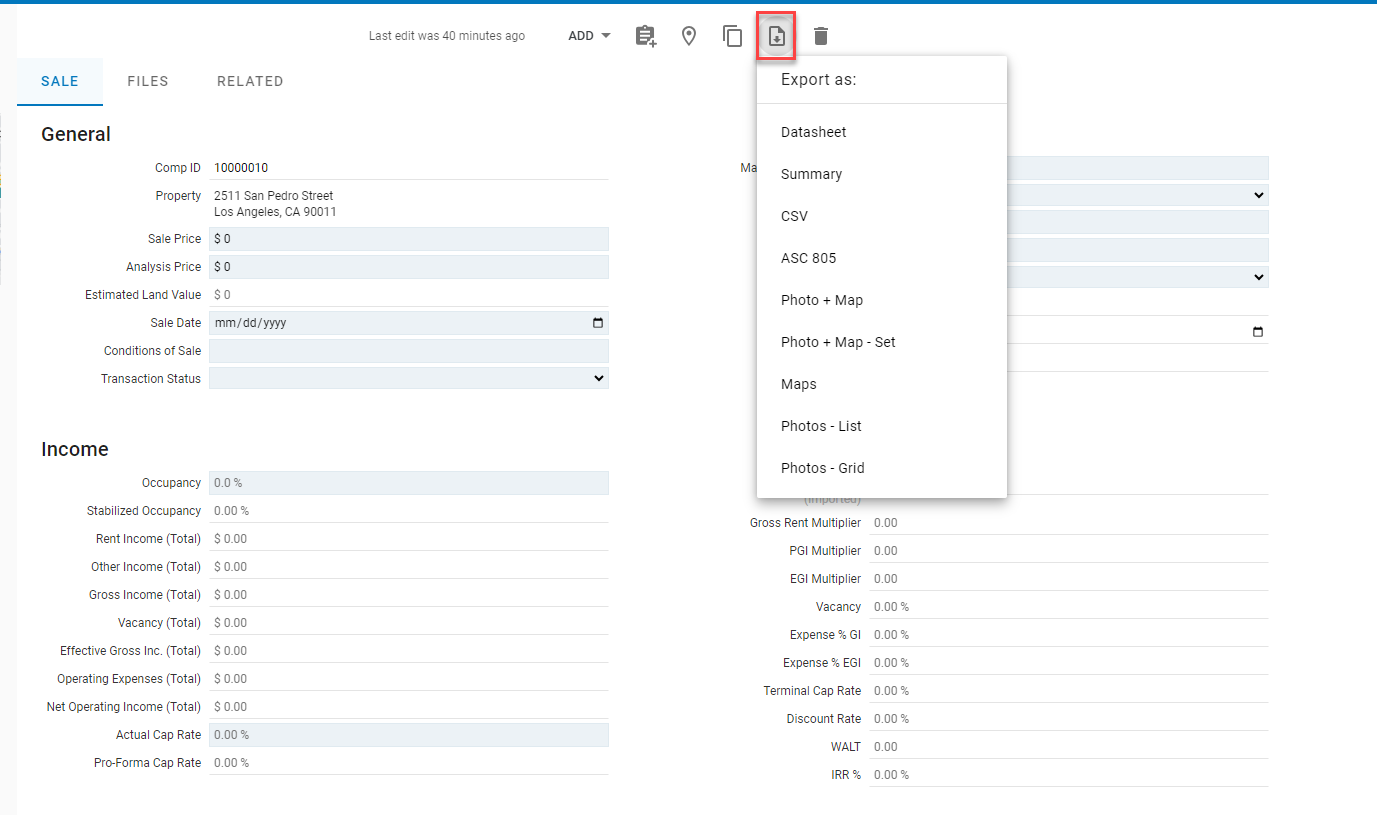Image resolution: width=1377 pixels, height=815 pixels.
Task: Click the Pro-Forma Cap Rate value
Action: (231, 763)
